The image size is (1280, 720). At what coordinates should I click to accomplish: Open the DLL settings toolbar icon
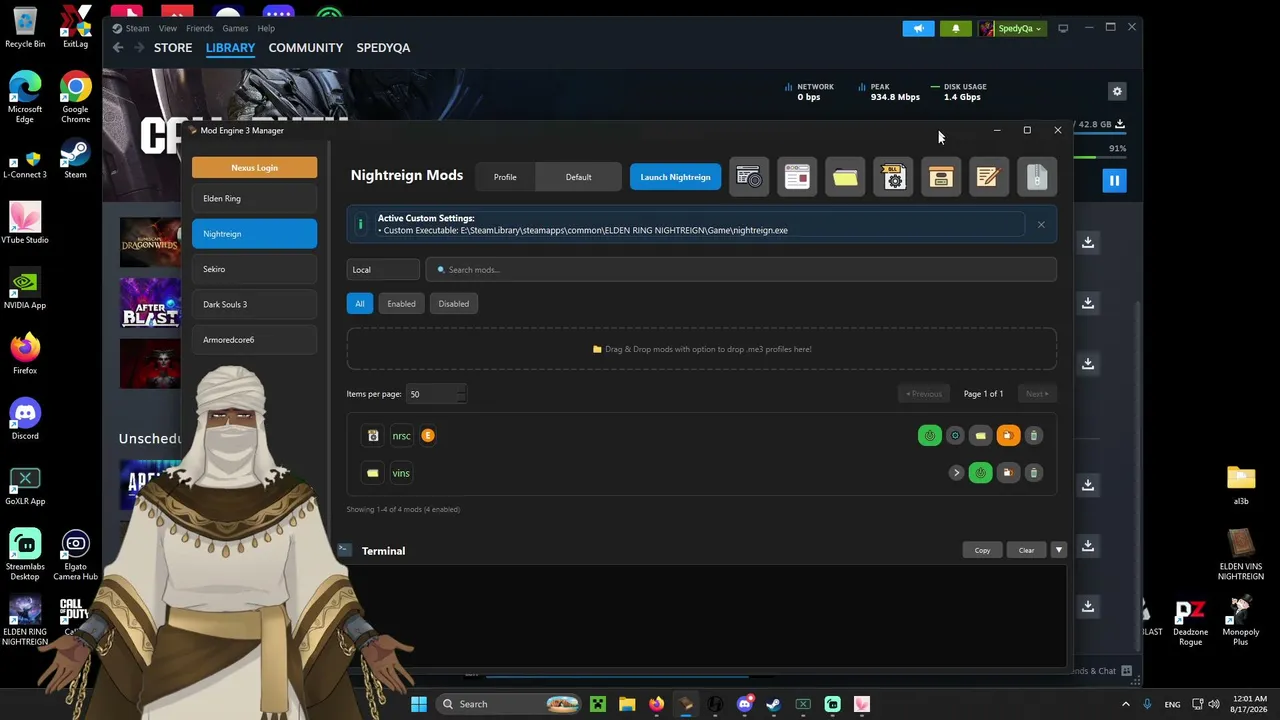[x=893, y=177]
